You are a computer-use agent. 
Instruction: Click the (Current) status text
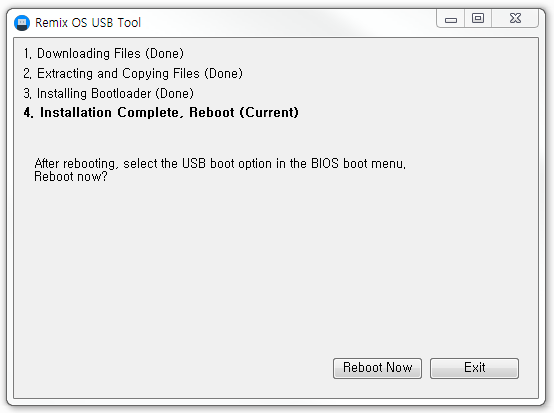click(x=269, y=112)
